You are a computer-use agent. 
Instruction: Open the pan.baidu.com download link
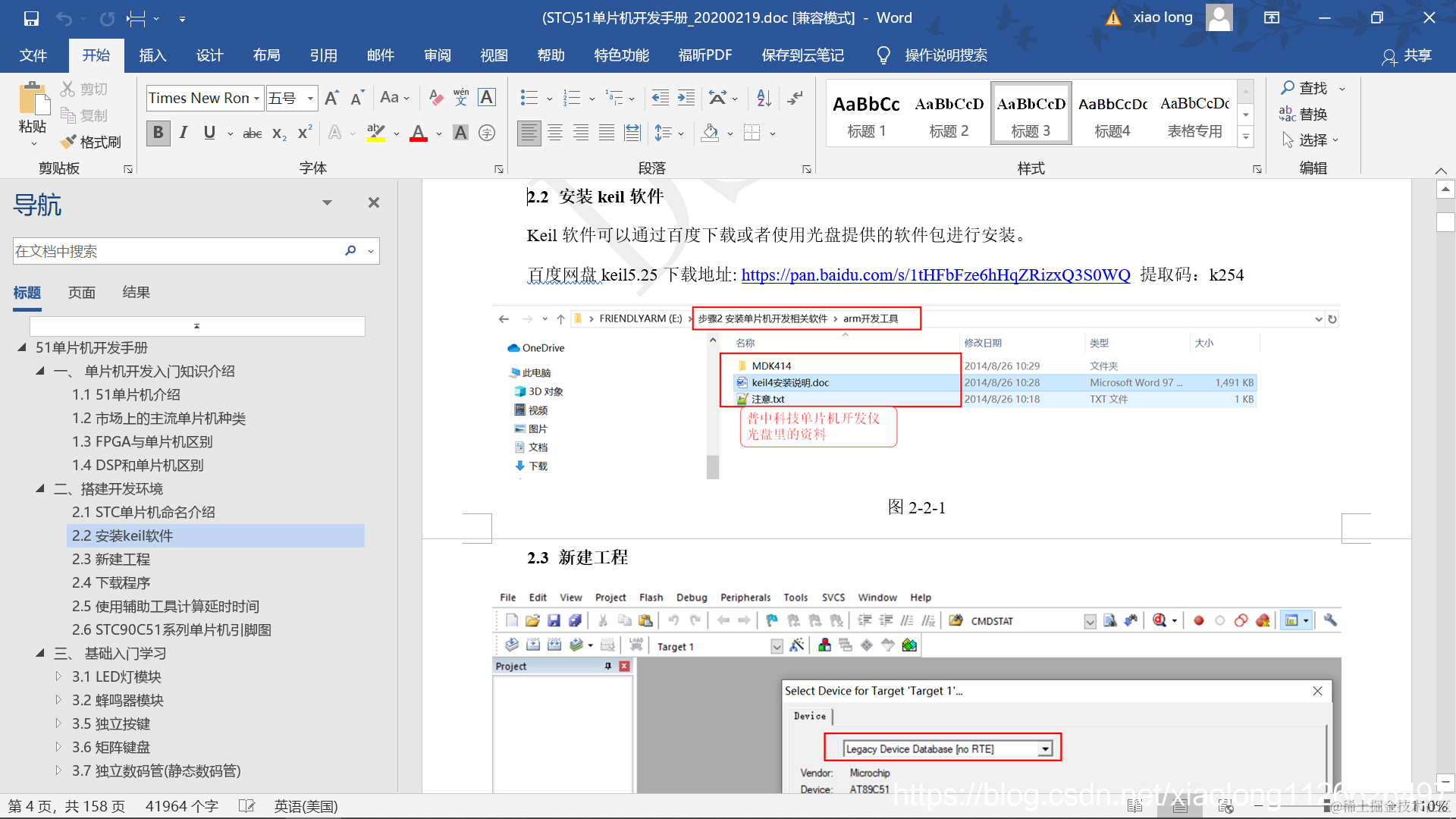pyautogui.click(x=935, y=275)
